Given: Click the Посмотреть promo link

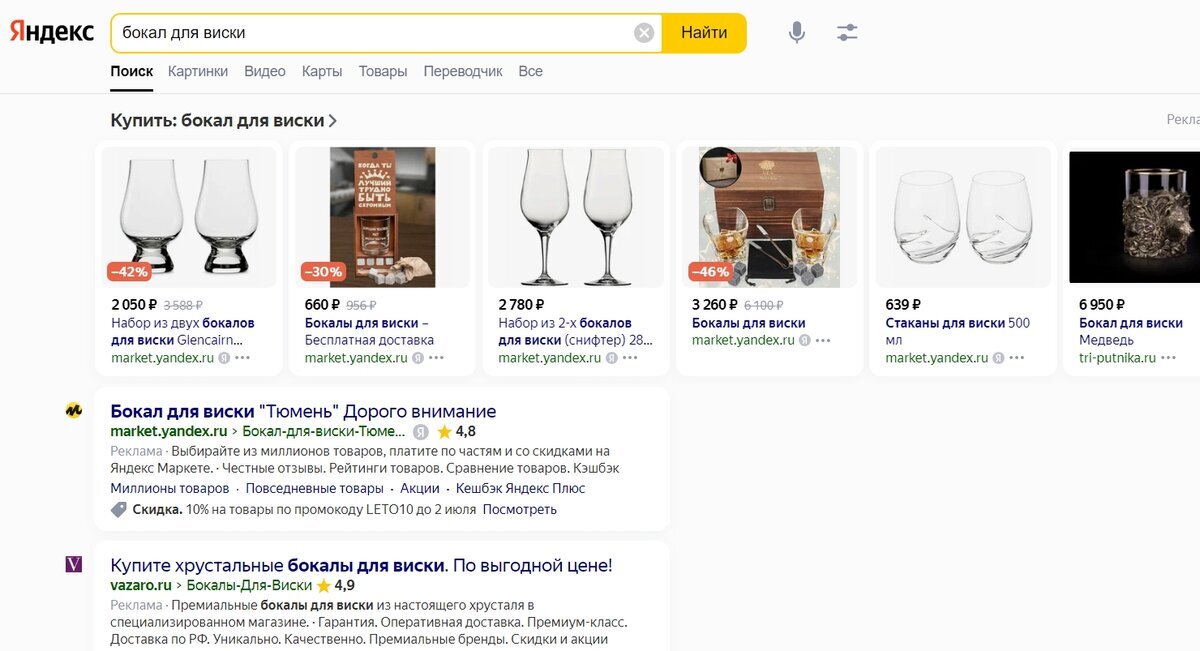Looking at the screenshot, I should tap(522, 510).
